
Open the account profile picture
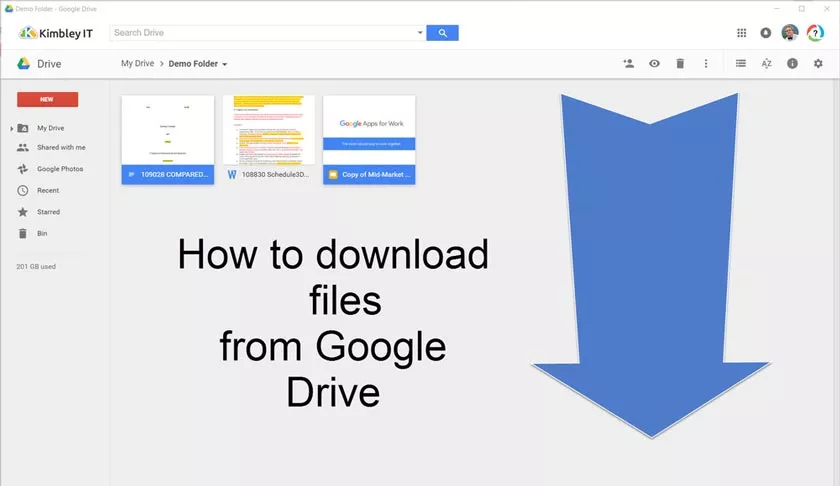click(790, 33)
